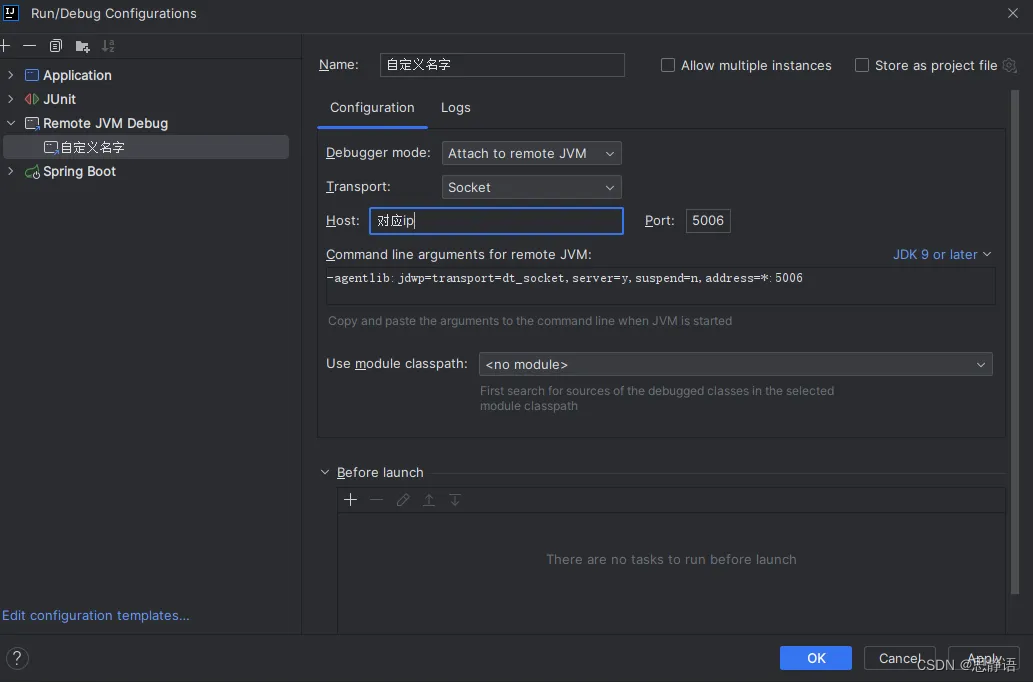Viewport: 1033px width, 682px height.
Task: Click the Name input field
Action: (x=502, y=65)
